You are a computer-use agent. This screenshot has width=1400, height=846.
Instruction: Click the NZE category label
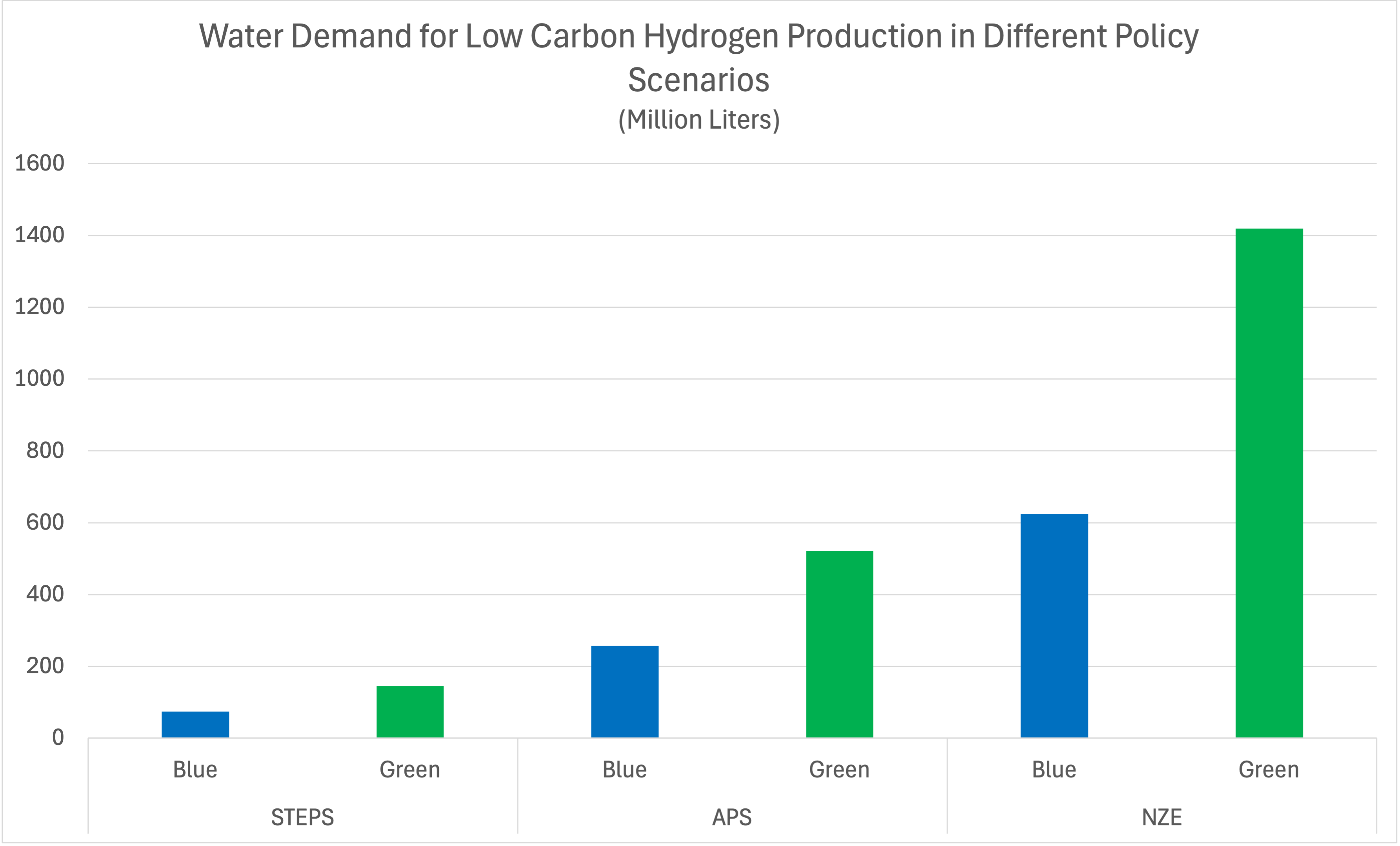click(x=1161, y=817)
